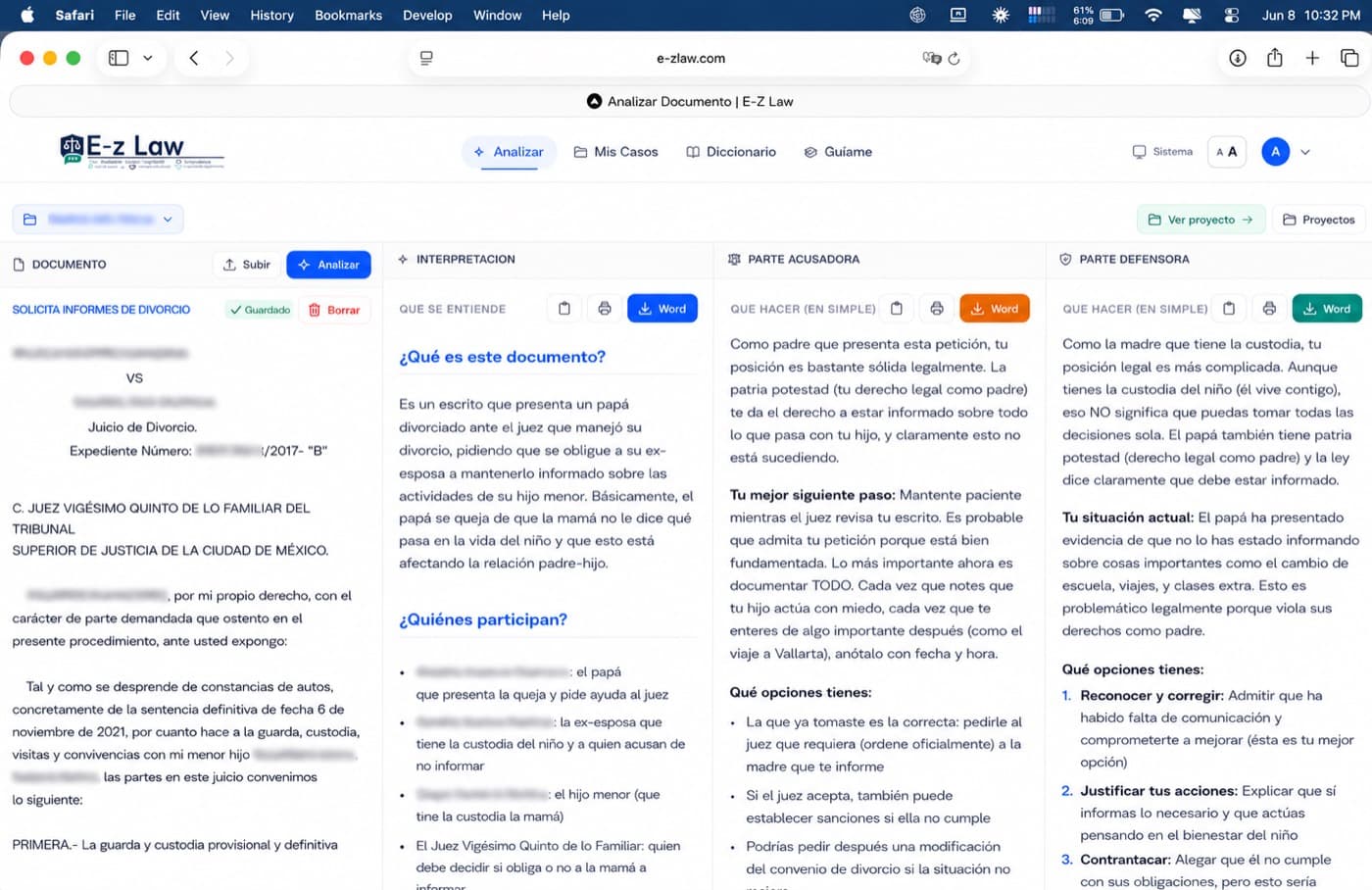Open the Proyectos list
The width and height of the screenshot is (1372, 890).
pos(1319,220)
